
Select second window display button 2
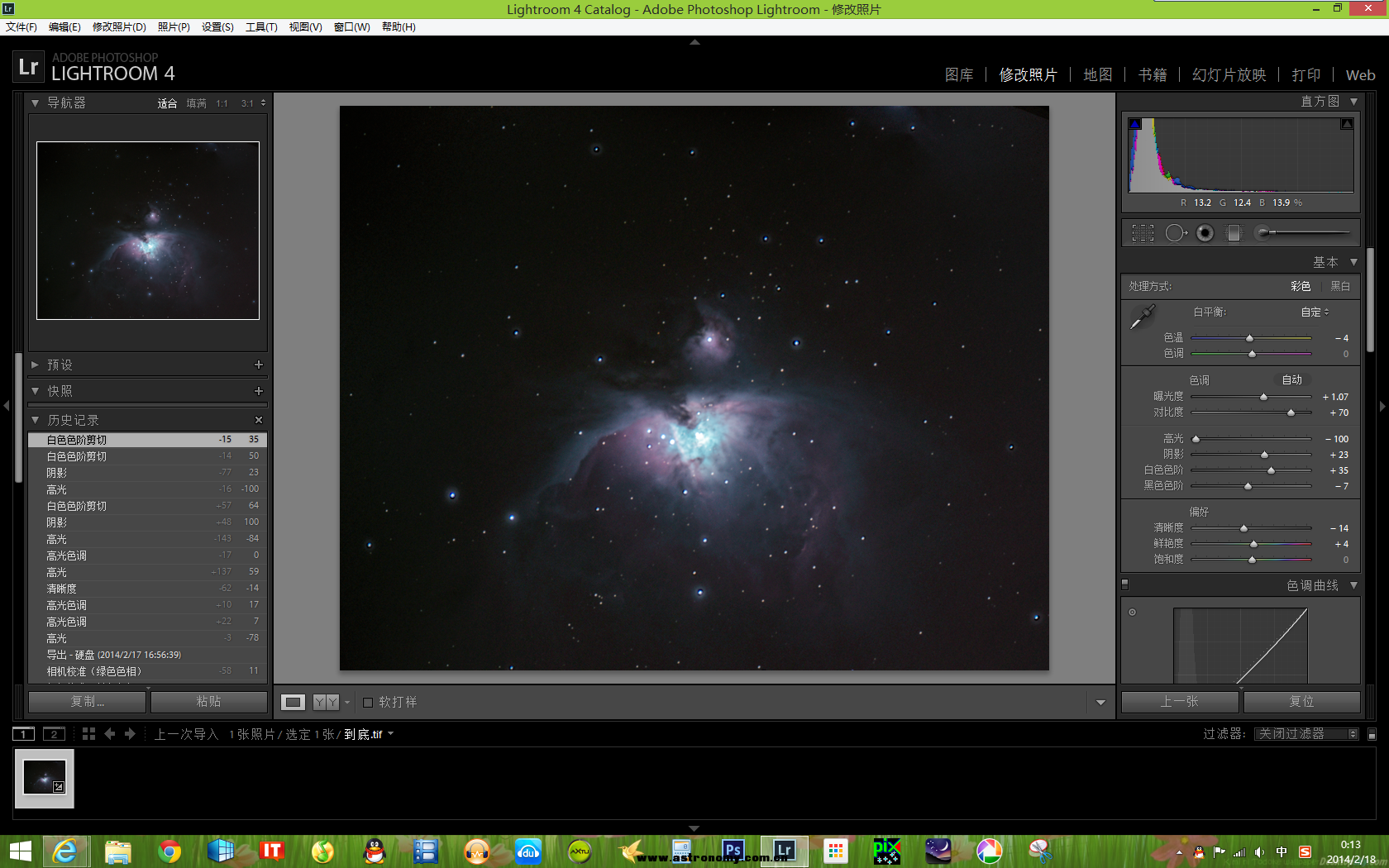(x=54, y=734)
